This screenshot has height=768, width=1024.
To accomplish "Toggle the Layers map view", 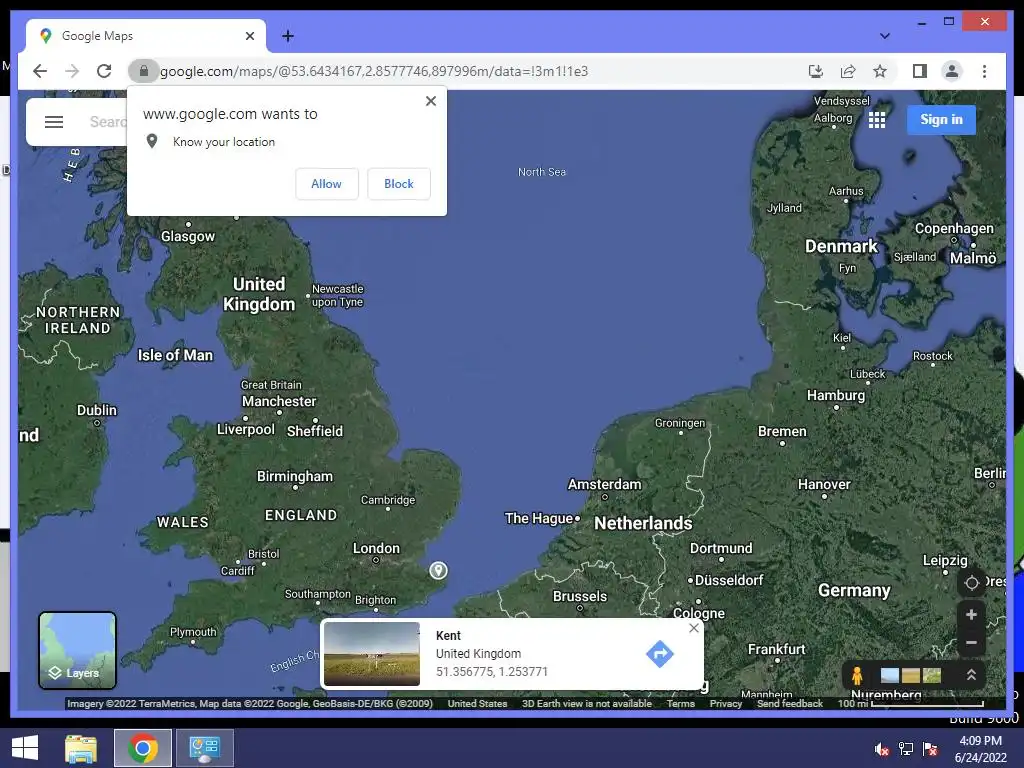I will (78, 650).
